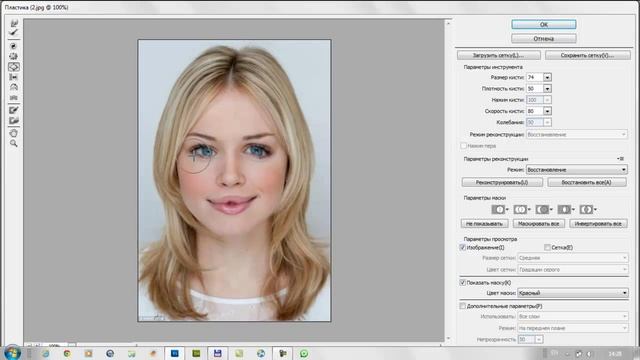Select the Mirror tool
This screenshot has width=640, height=360.
pos(14,87)
